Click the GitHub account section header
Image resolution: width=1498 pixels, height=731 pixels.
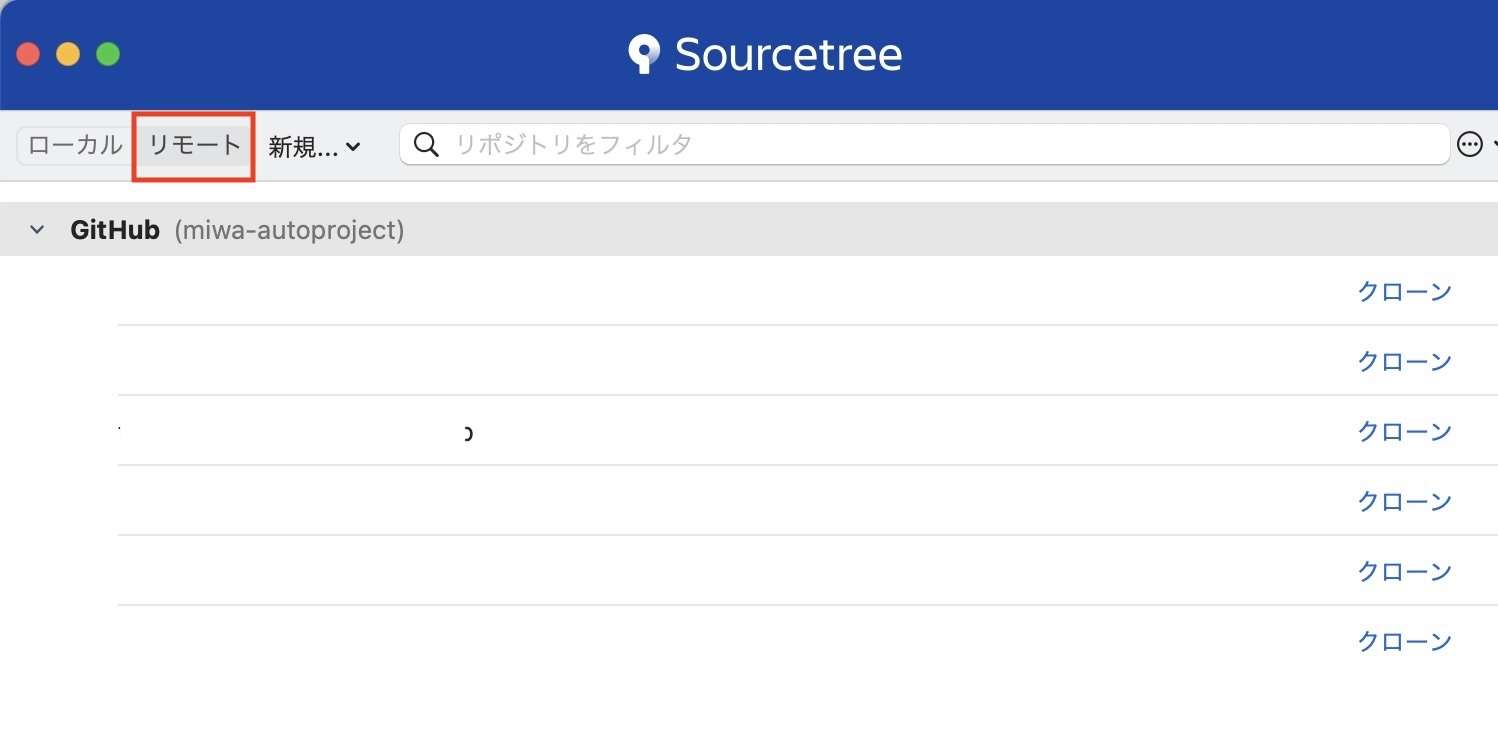pos(115,229)
